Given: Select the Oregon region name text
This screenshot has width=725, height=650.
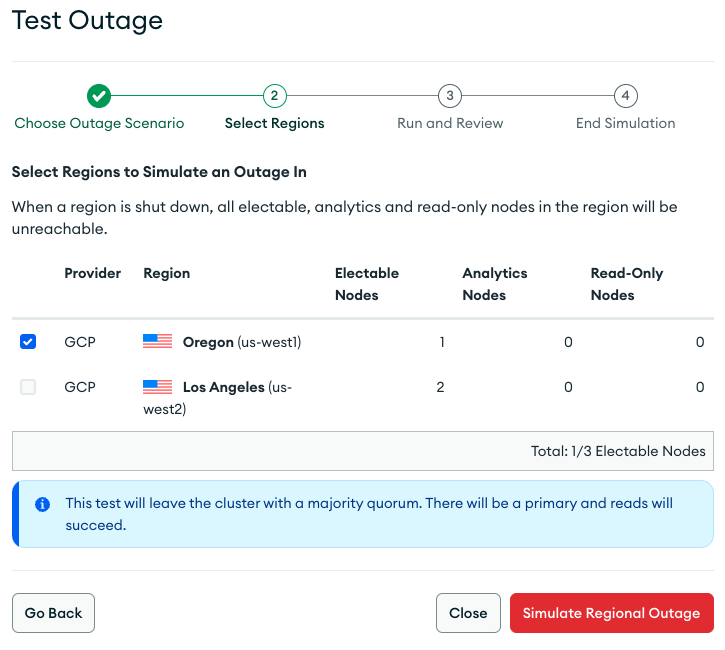Looking at the screenshot, I should pos(207,342).
